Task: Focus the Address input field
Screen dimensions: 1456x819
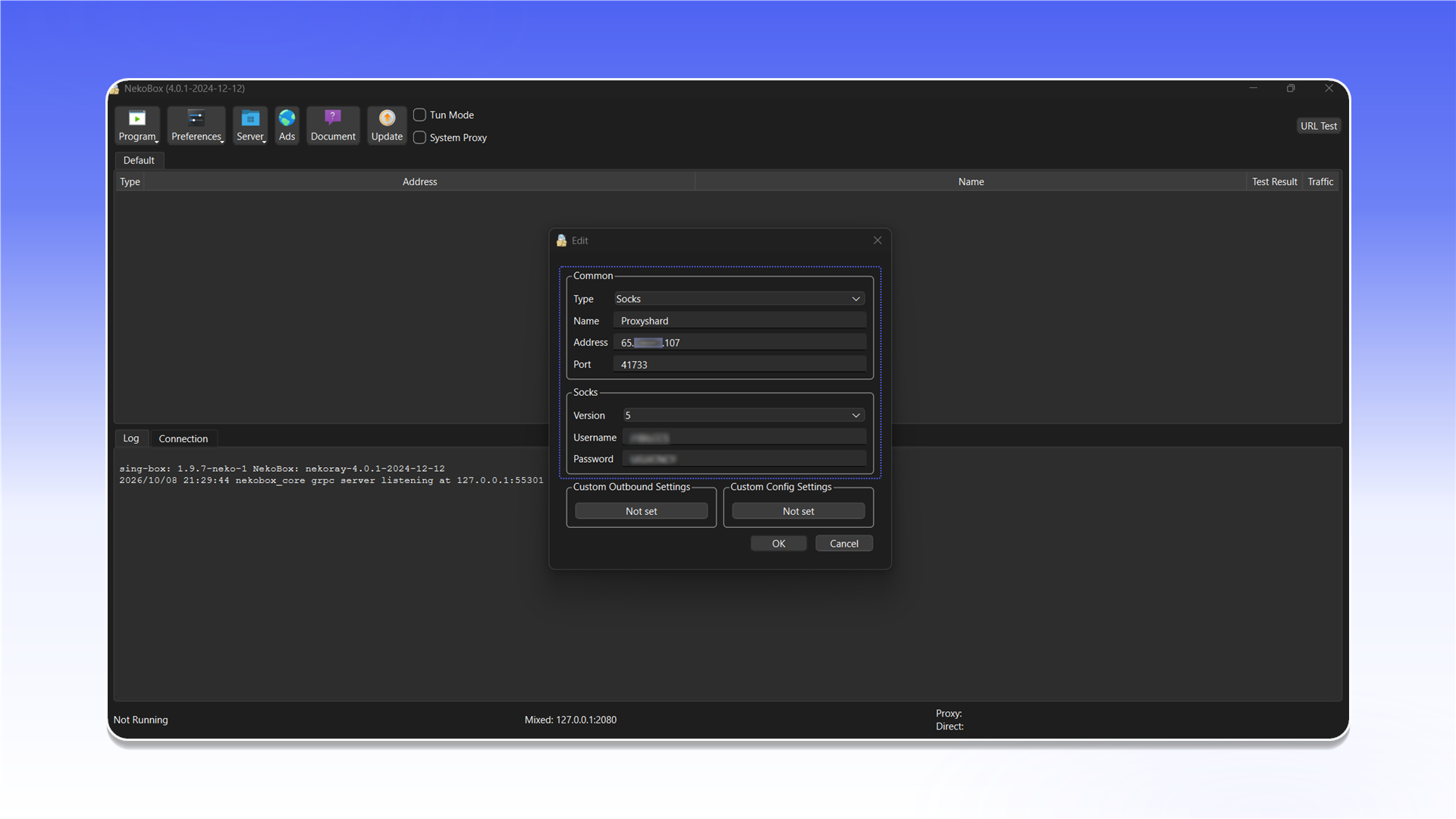Action: click(x=739, y=343)
